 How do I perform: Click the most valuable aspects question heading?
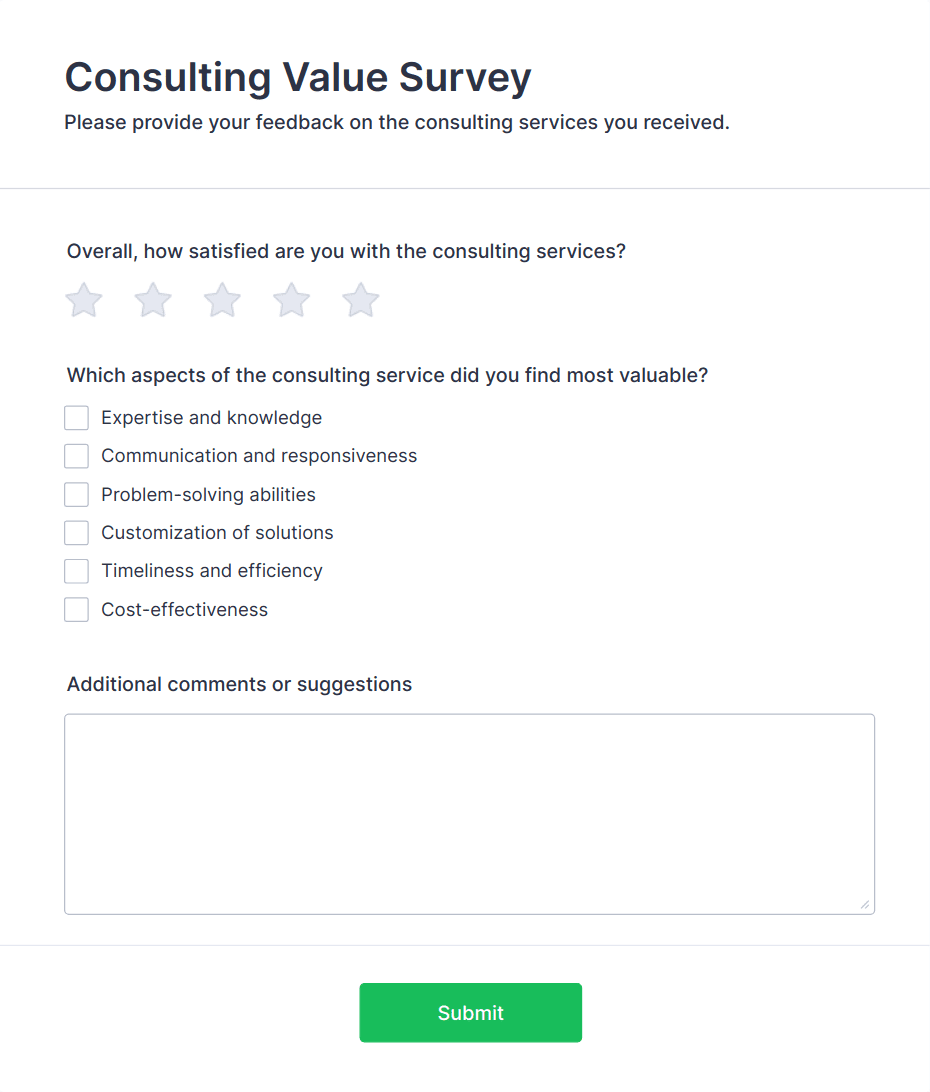(388, 375)
